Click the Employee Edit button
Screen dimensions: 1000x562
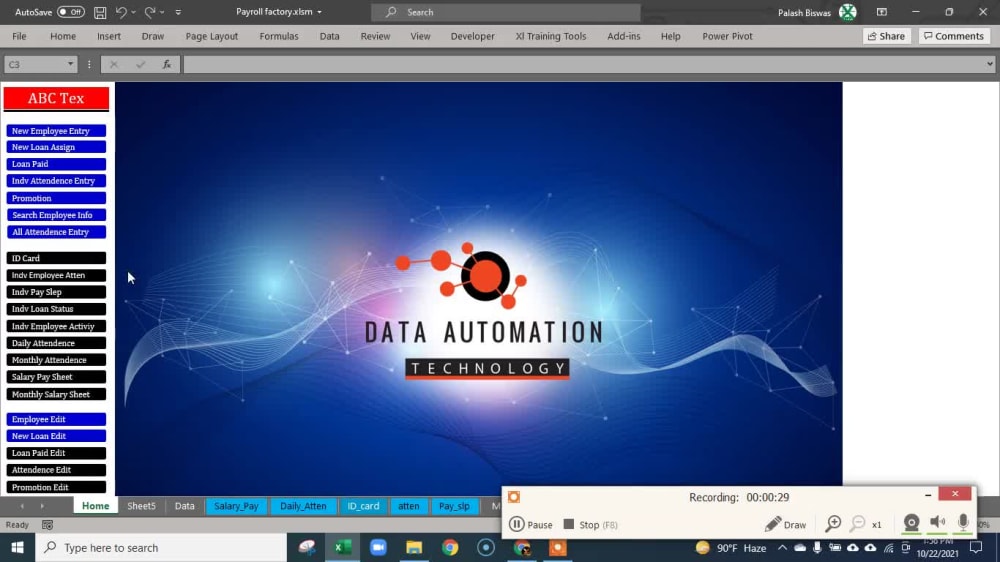point(56,419)
